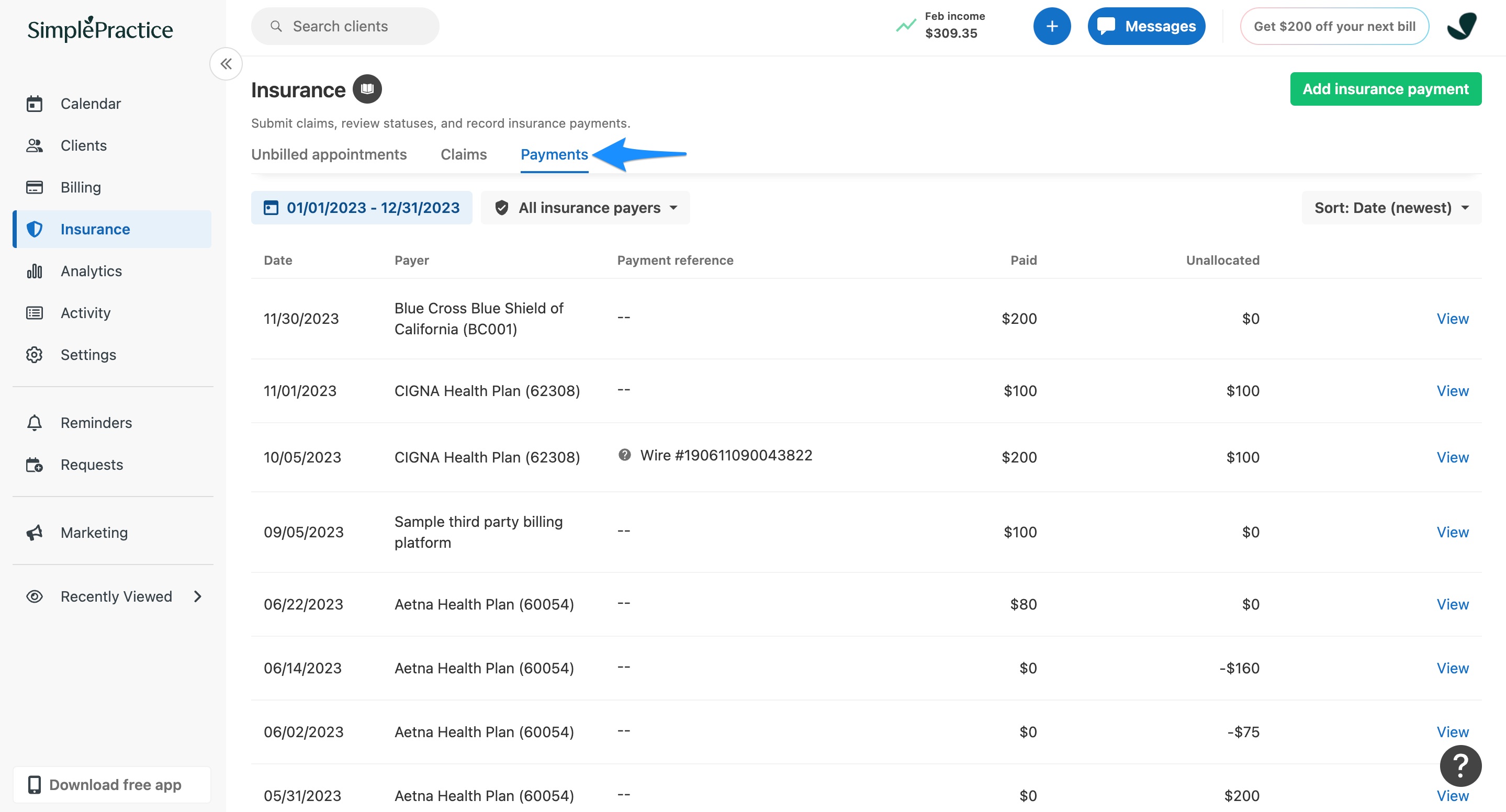This screenshot has width=1506, height=812.
Task: Click the -$75 unallocated amount
Action: click(x=1243, y=732)
